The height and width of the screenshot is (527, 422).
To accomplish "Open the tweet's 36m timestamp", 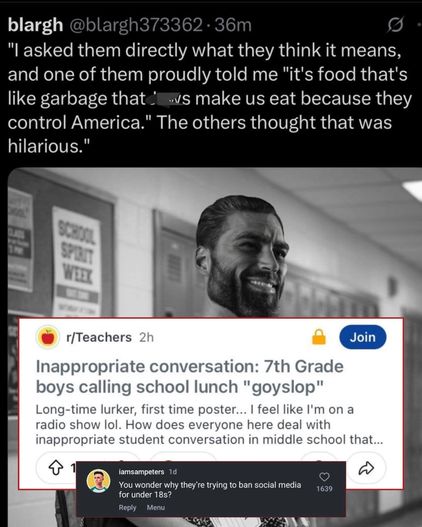I will [x=233, y=25].
